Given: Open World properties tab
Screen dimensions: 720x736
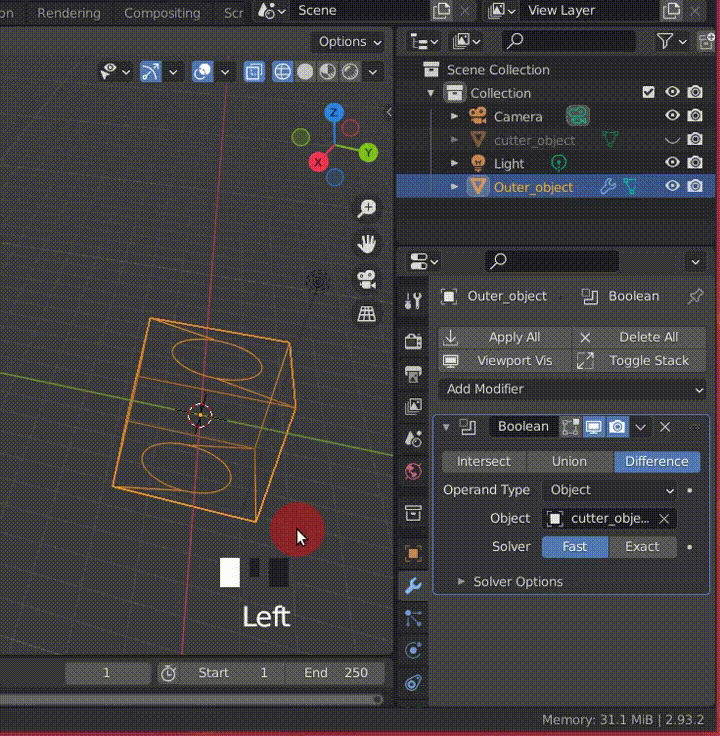Looking at the screenshot, I should click(413, 472).
